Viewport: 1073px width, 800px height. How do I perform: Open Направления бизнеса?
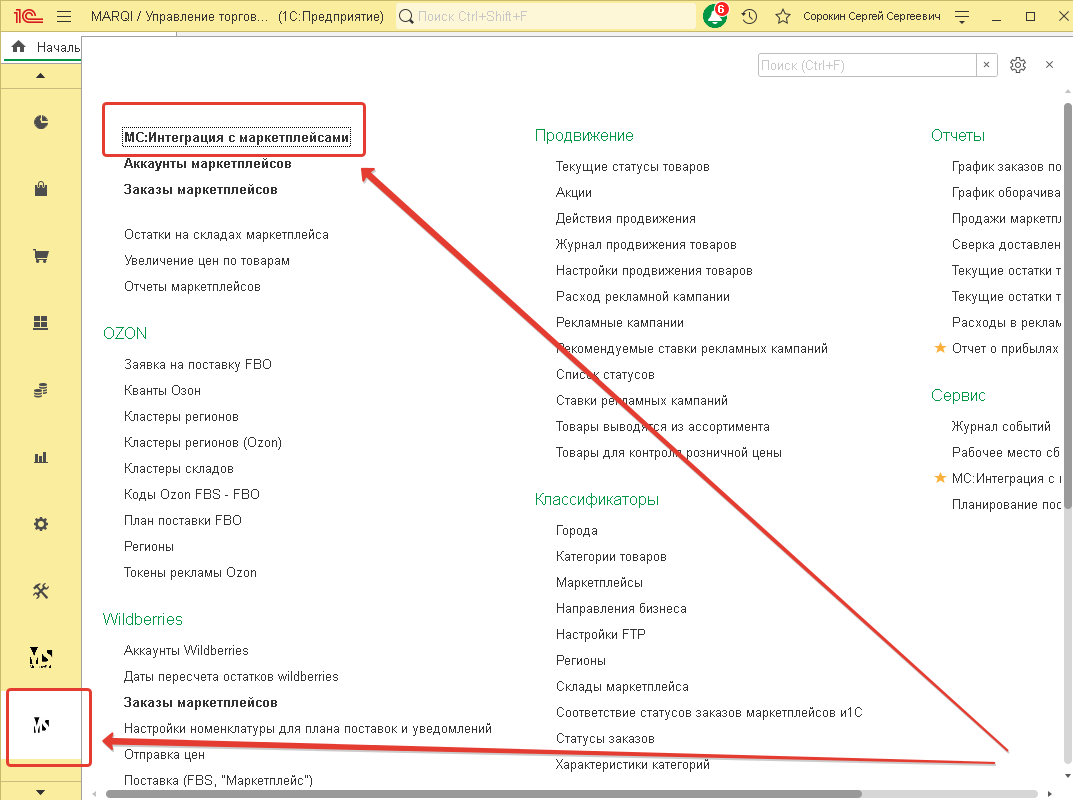pyautogui.click(x=621, y=608)
